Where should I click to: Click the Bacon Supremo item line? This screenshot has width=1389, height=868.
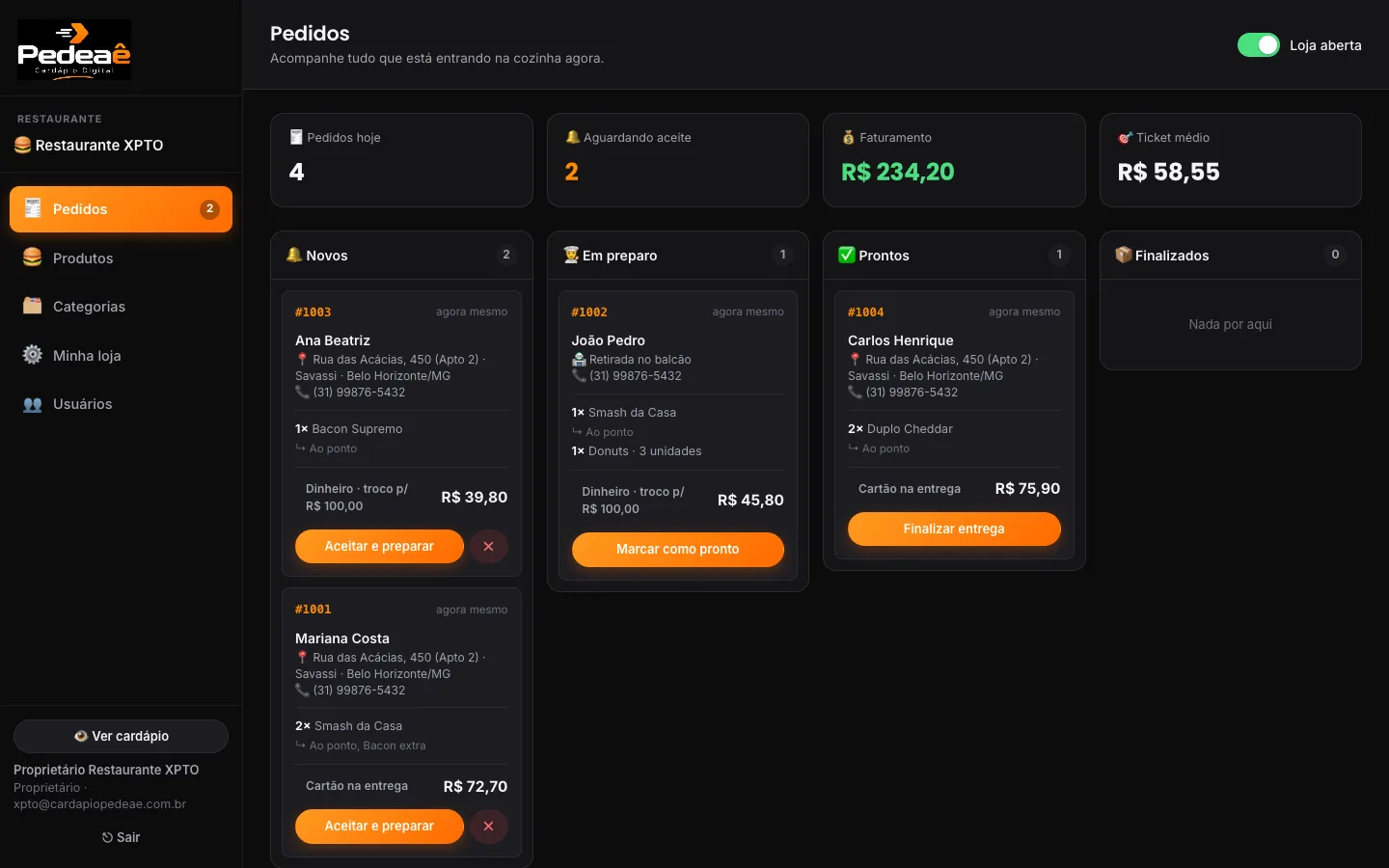tap(349, 429)
